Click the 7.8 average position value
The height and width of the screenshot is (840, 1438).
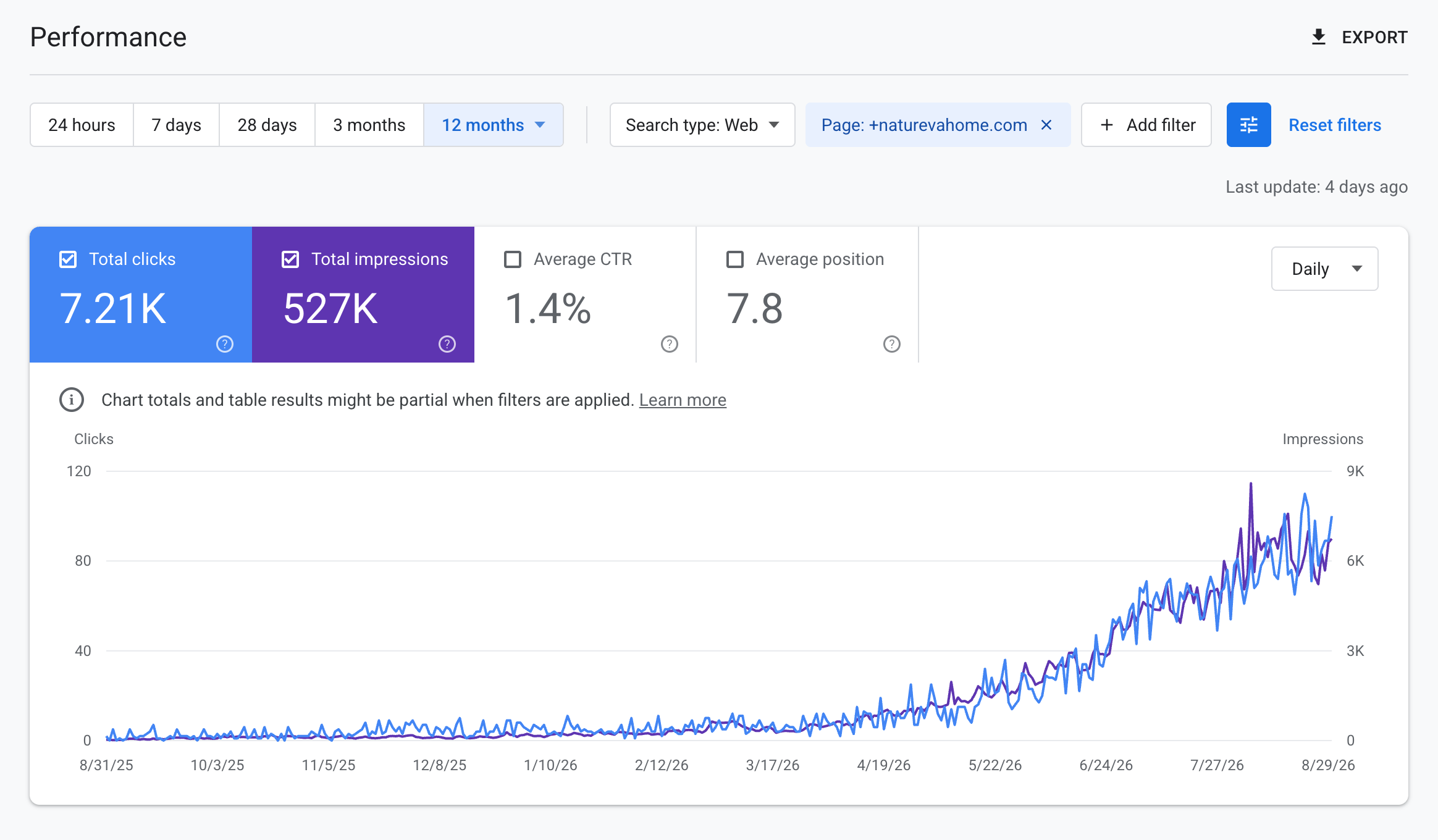click(x=755, y=308)
